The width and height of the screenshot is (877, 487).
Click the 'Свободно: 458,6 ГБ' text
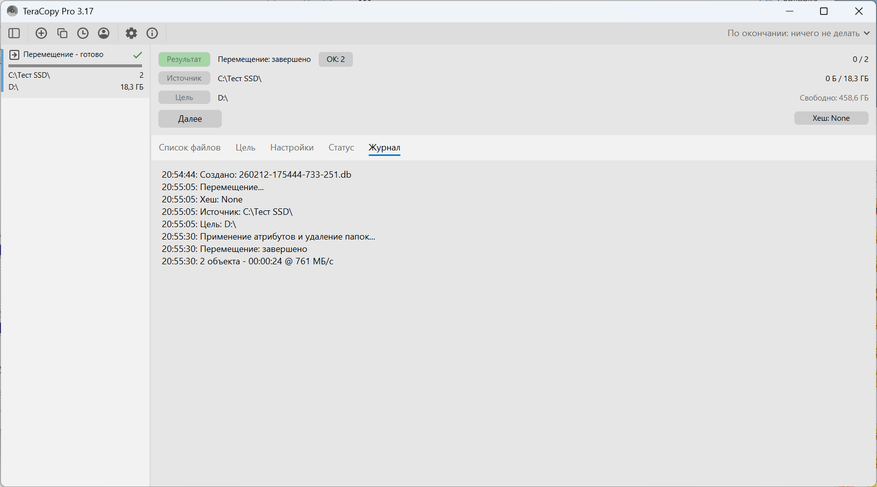click(834, 98)
